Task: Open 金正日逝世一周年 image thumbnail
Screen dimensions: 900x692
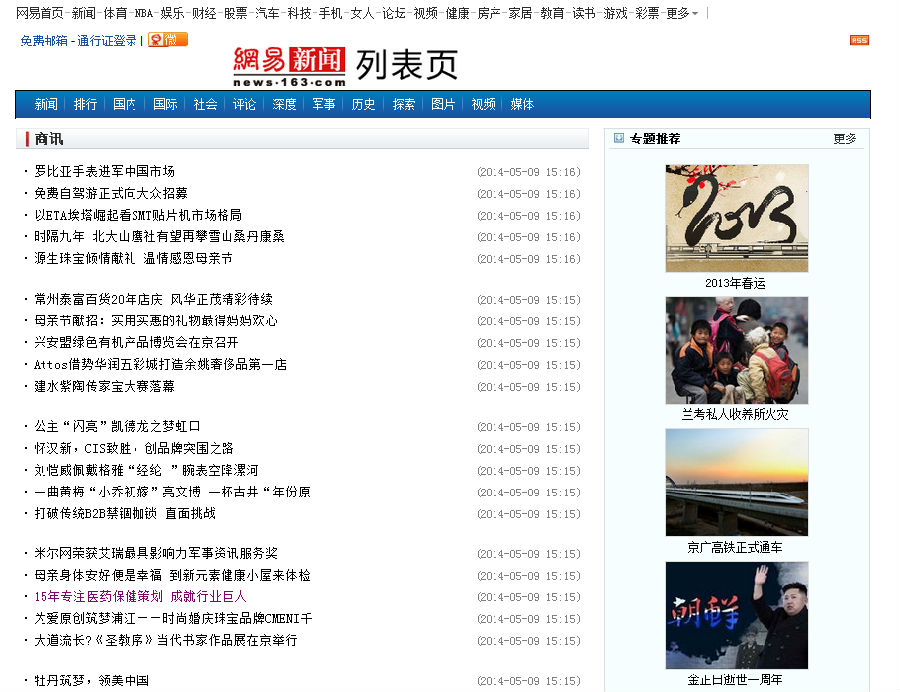Action: 737,615
